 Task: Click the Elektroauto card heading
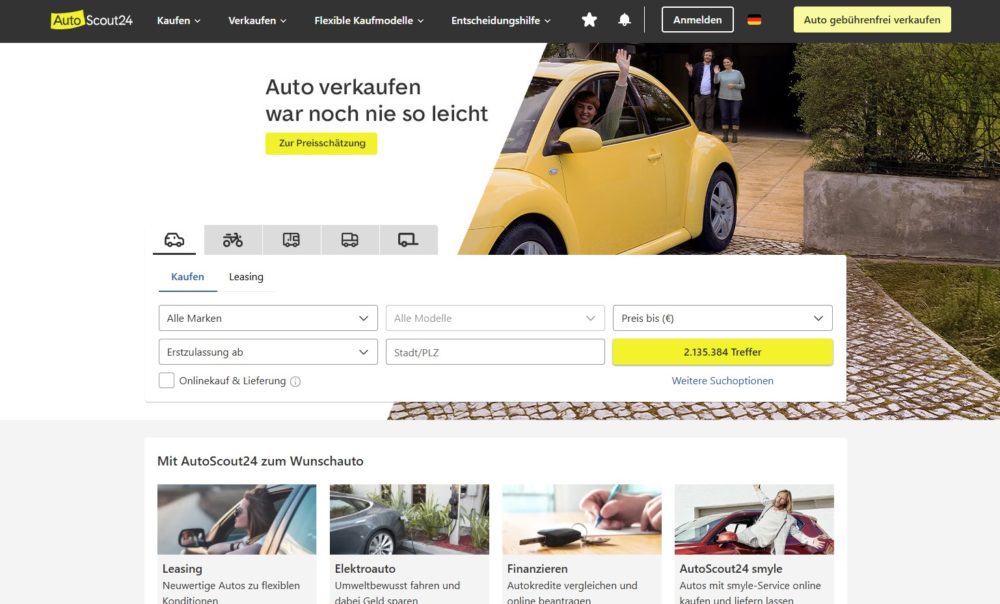point(365,568)
